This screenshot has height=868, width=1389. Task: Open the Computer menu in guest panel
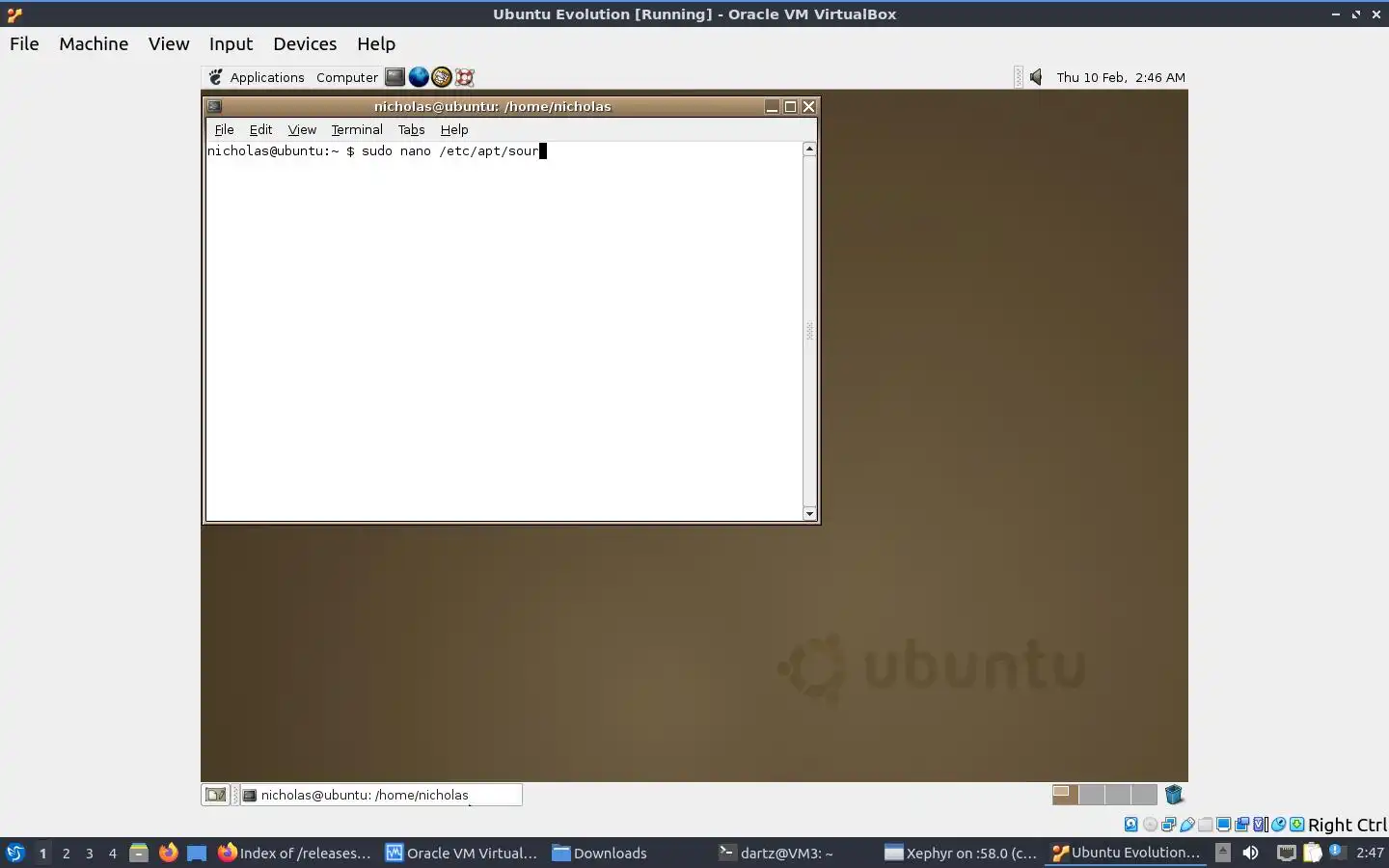(x=346, y=77)
